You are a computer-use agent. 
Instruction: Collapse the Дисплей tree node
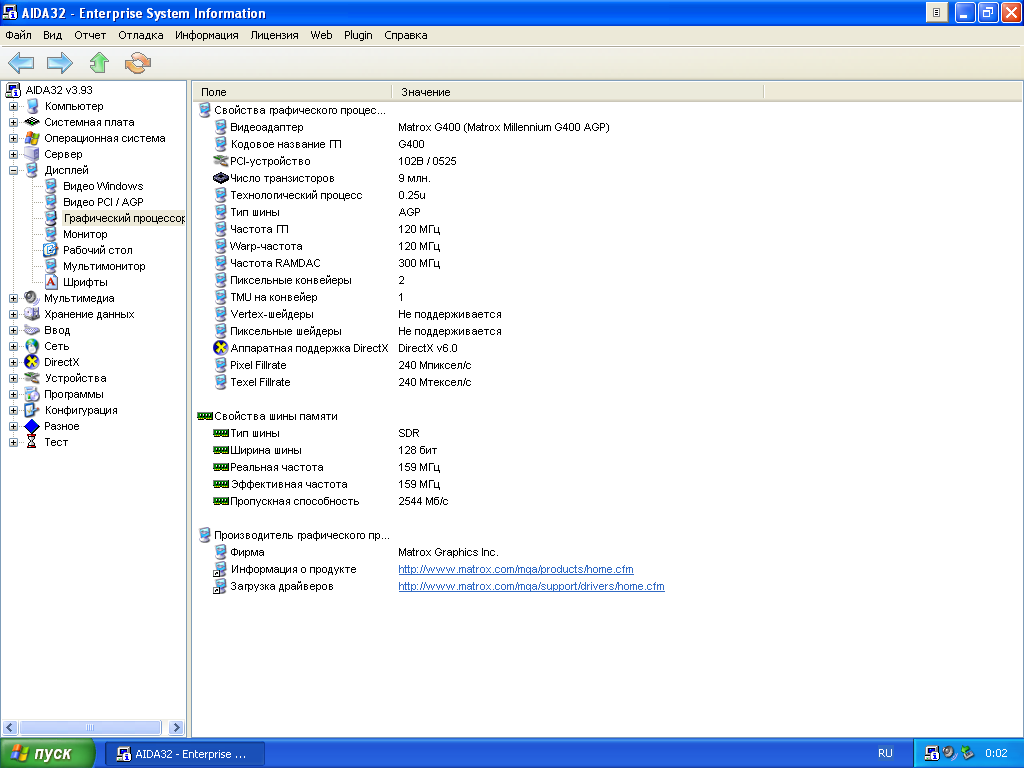(14, 170)
